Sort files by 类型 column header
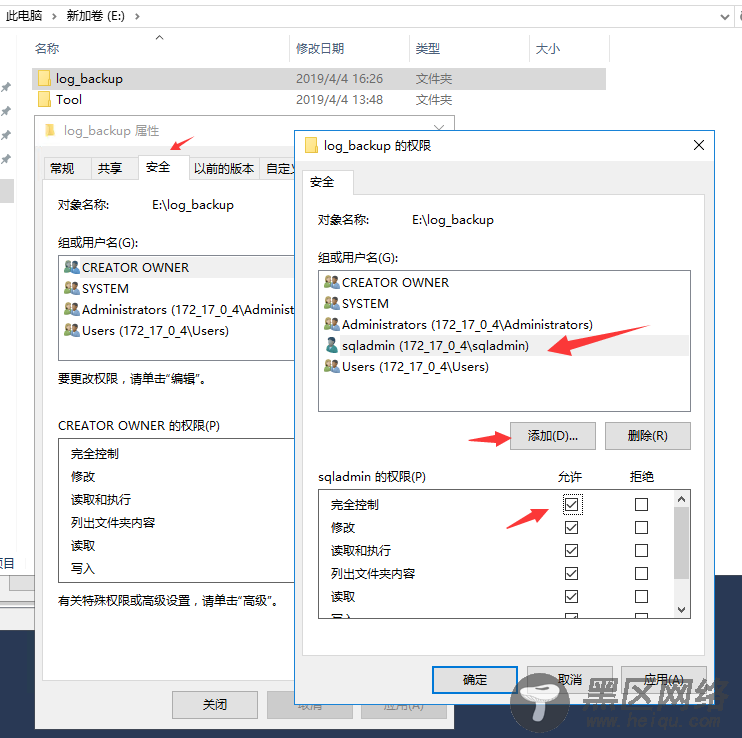Screen dimensions: 742x738 469,49
